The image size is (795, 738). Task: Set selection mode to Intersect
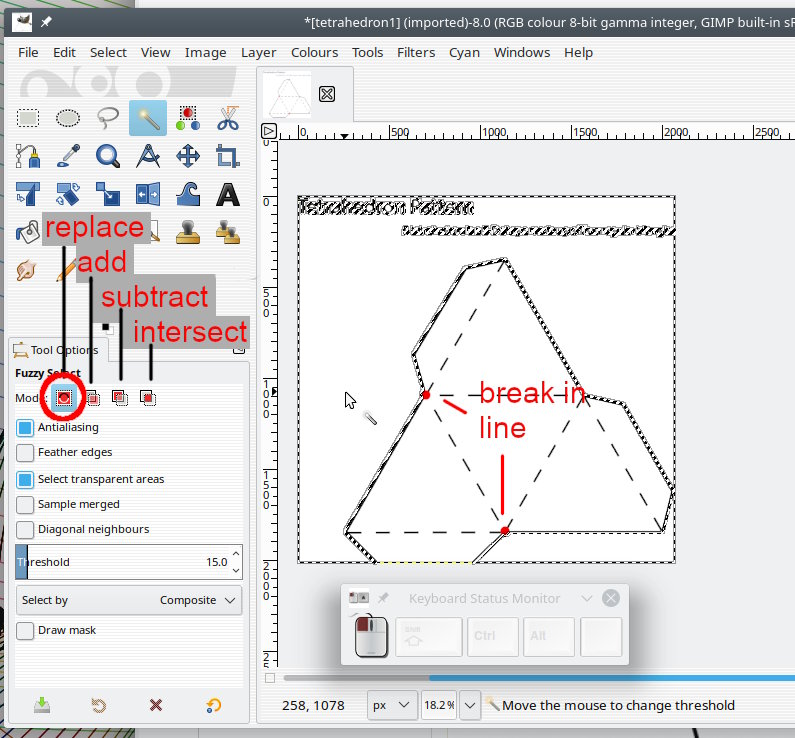point(148,398)
